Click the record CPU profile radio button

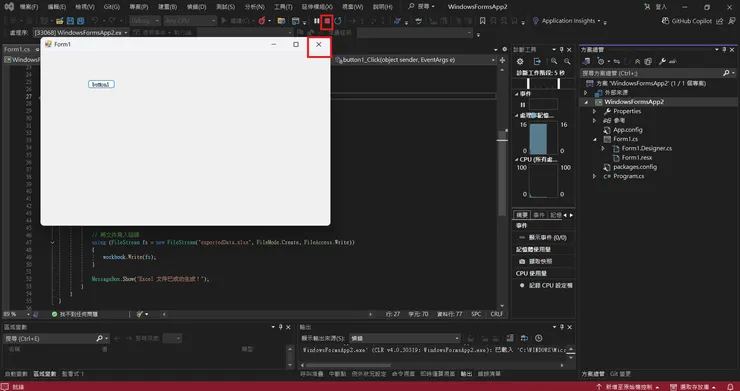point(522,285)
